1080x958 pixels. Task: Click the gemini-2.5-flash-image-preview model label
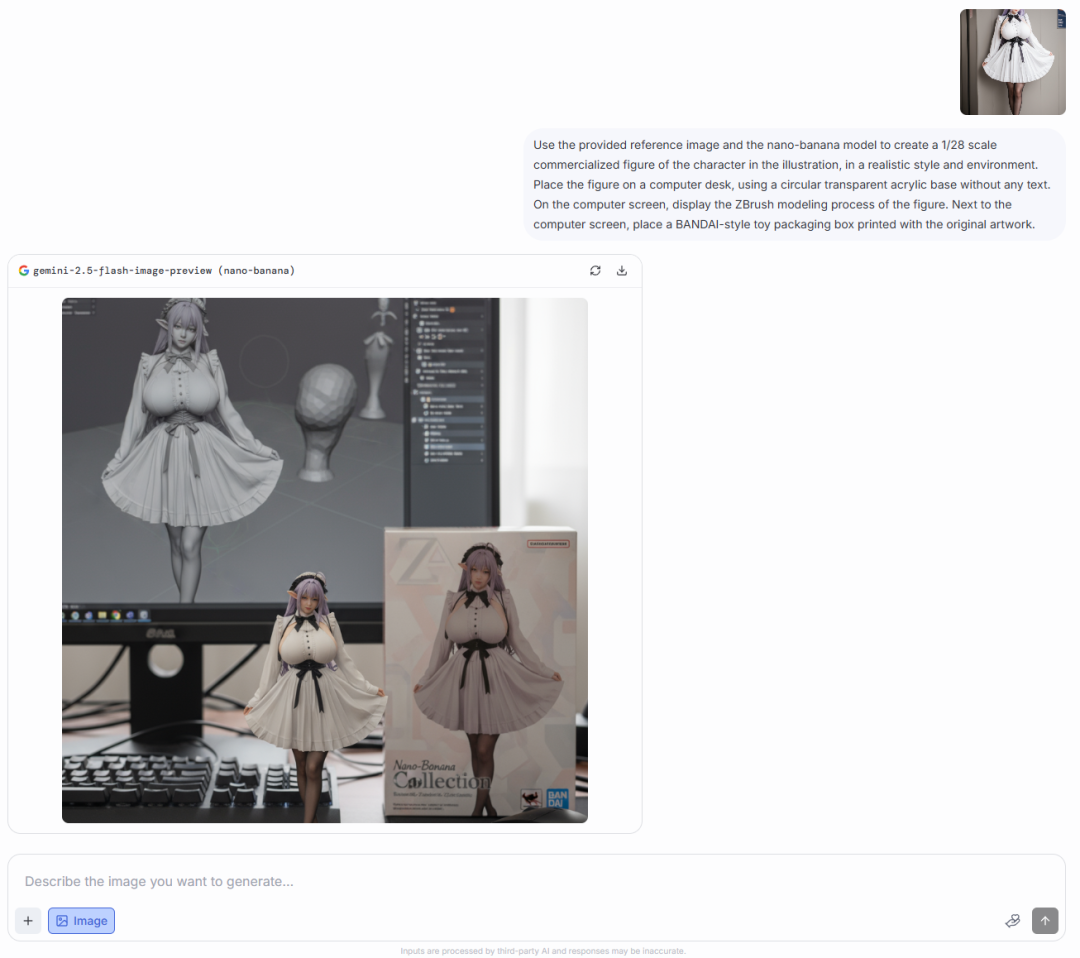point(164,271)
